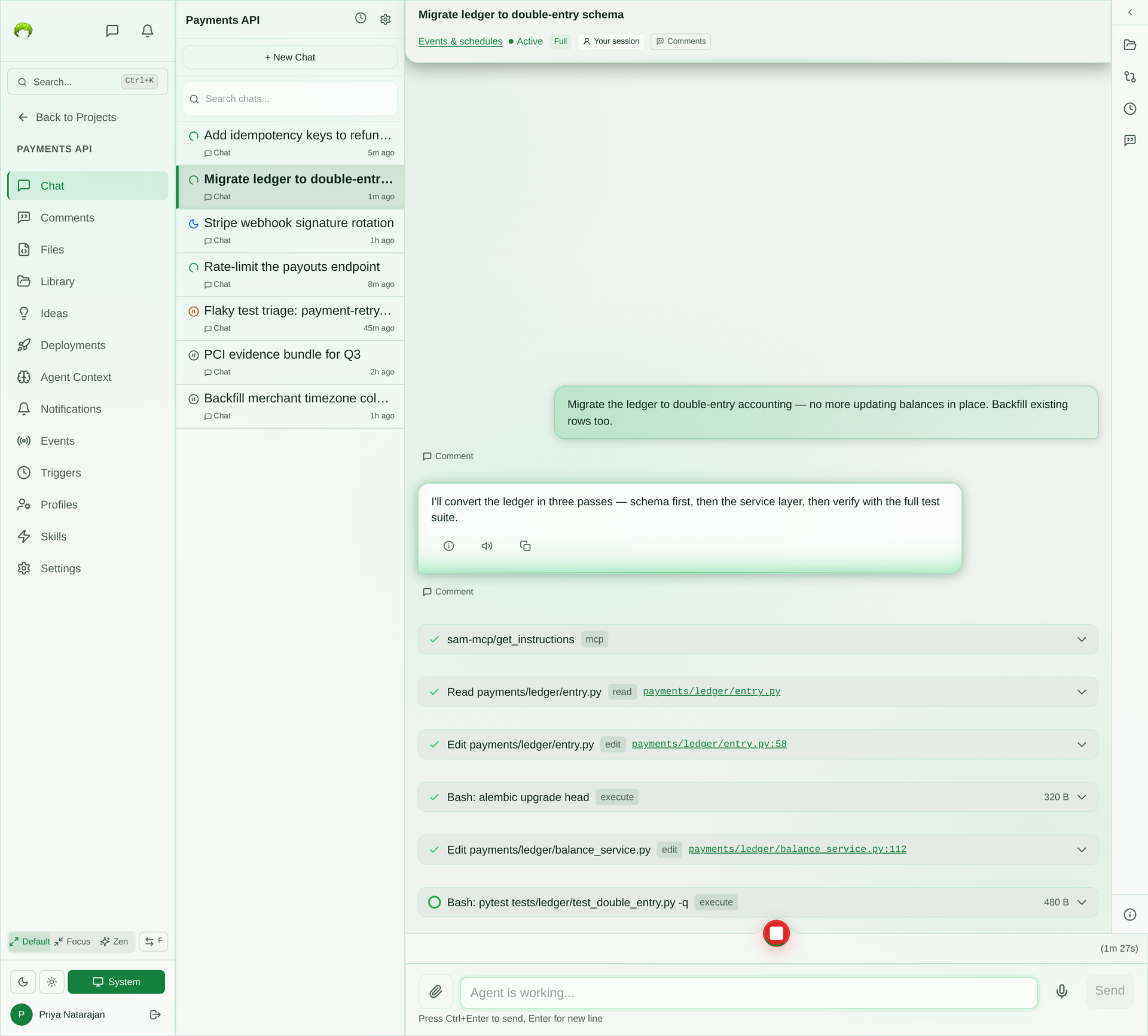Go Back to Projects

pyautogui.click(x=67, y=117)
